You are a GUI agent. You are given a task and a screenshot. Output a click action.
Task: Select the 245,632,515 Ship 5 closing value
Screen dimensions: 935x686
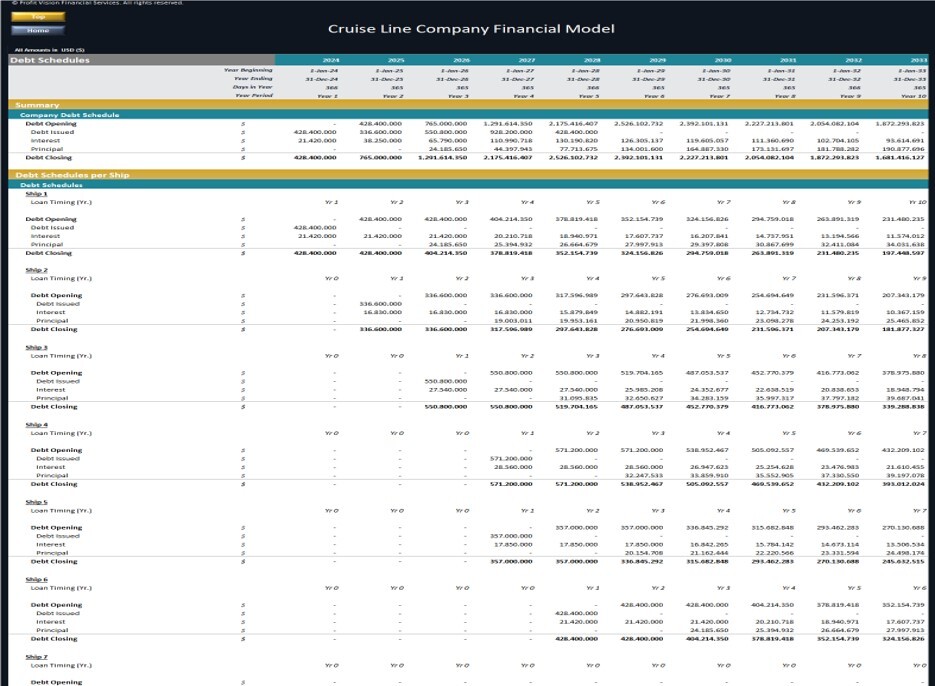coord(903,561)
